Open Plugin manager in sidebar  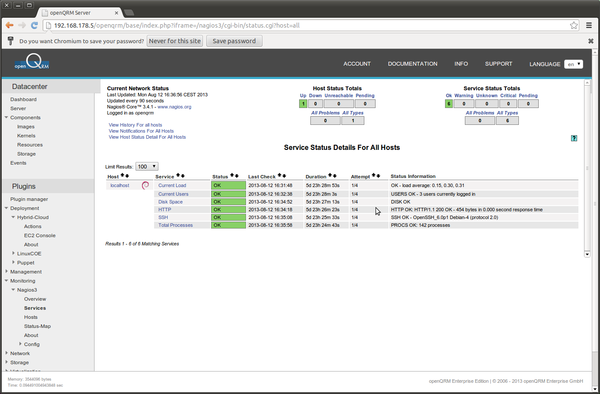(29, 199)
